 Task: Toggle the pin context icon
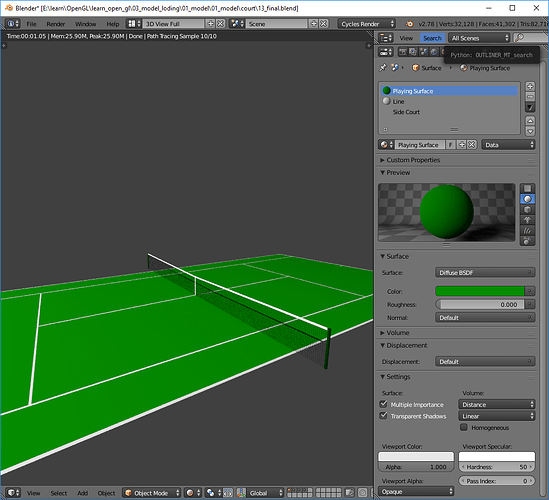pos(383,67)
